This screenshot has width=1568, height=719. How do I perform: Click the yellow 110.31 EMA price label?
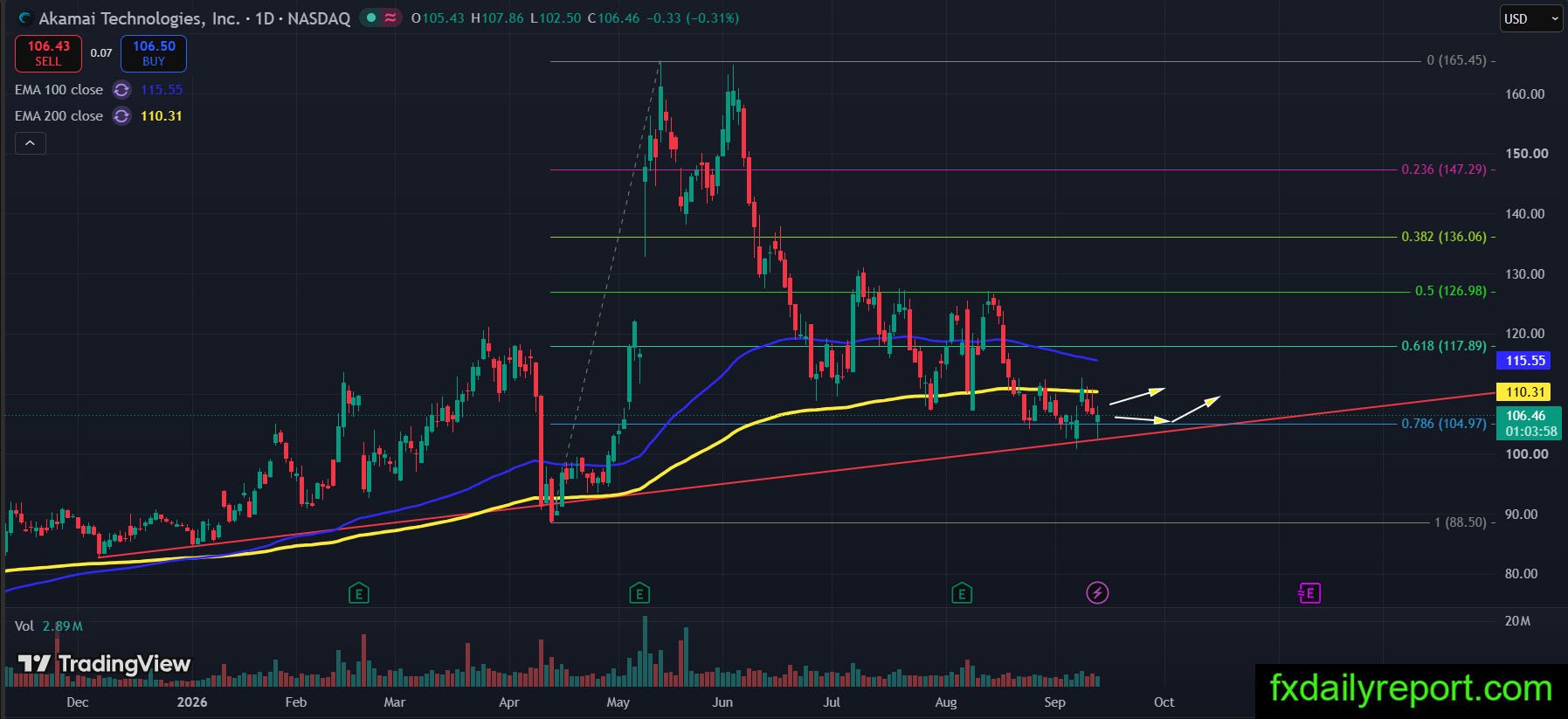(x=1525, y=392)
